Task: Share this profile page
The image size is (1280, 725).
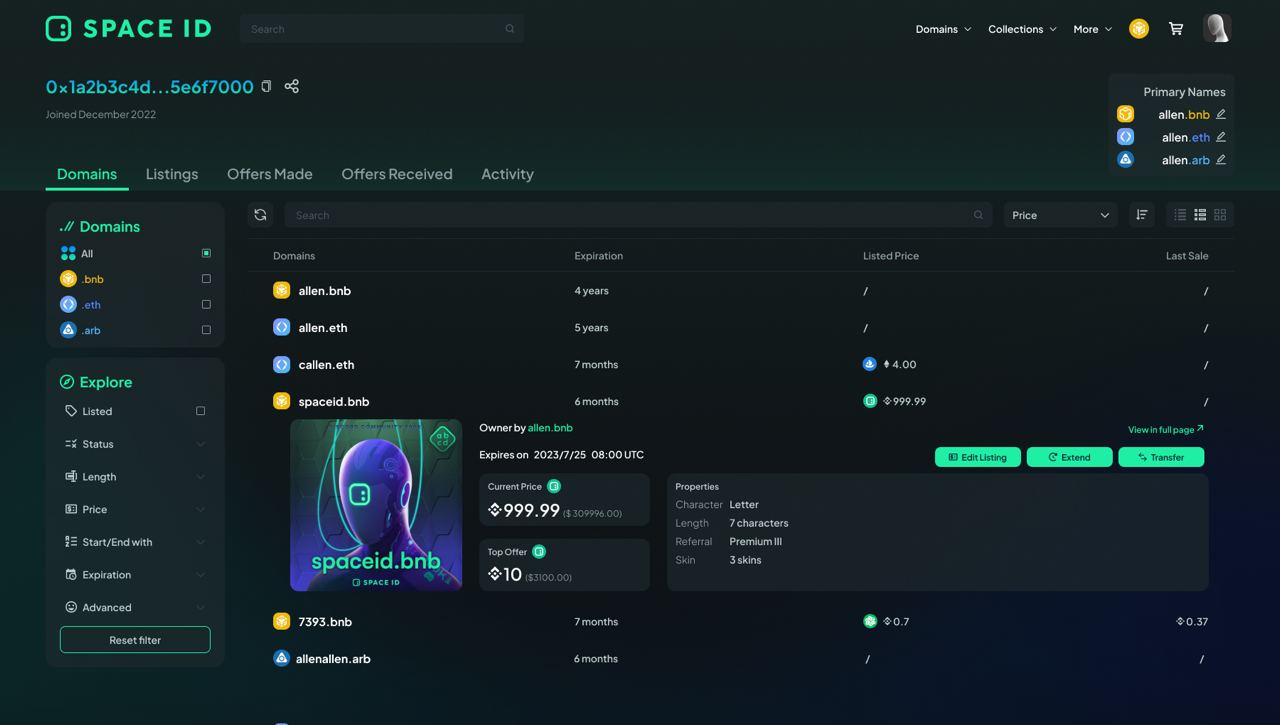Action: pyautogui.click(x=291, y=86)
